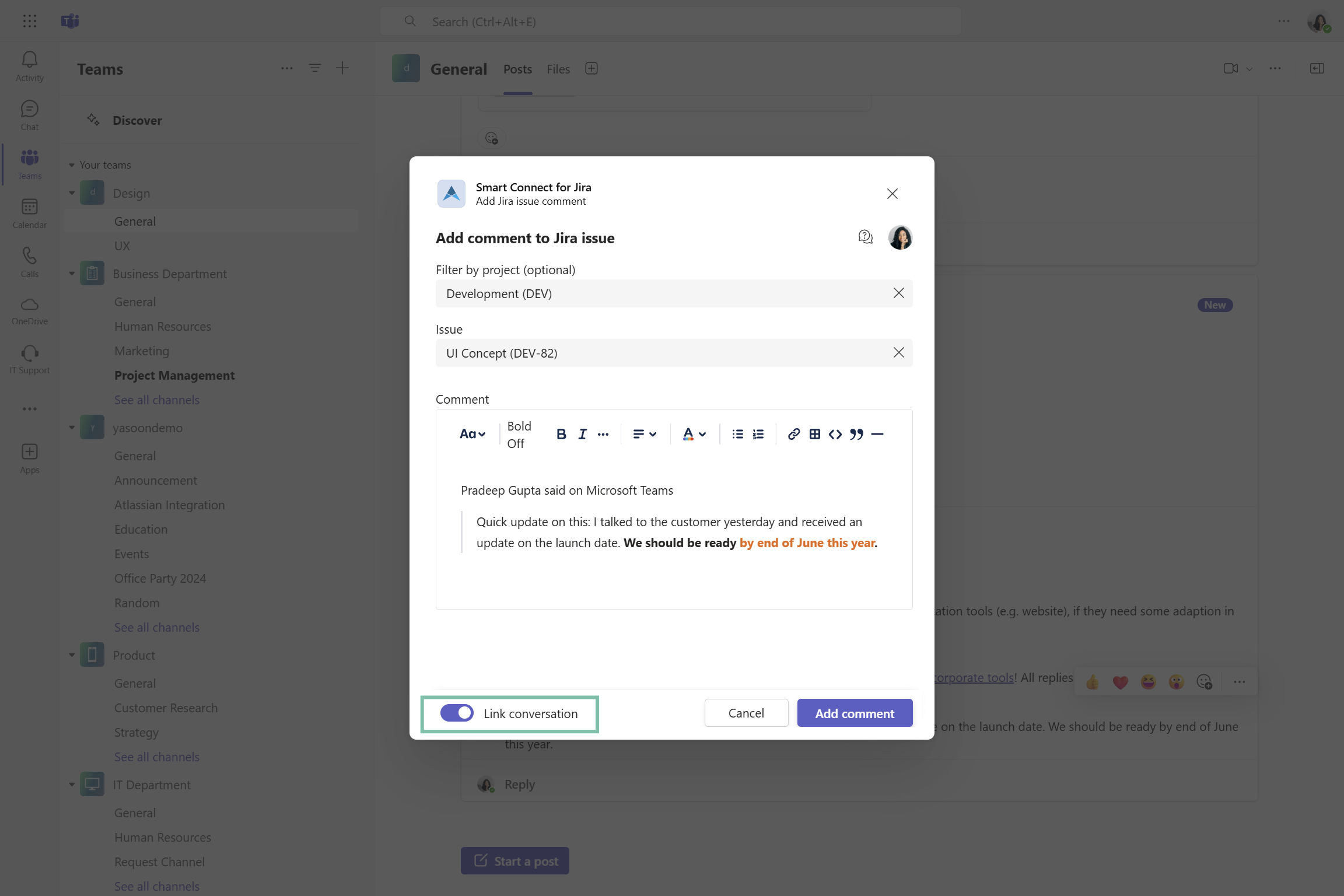Clear the Development (DEV) project filter
Screen dimensions: 1344x896
pyautogui.click(x=898, y=293)
